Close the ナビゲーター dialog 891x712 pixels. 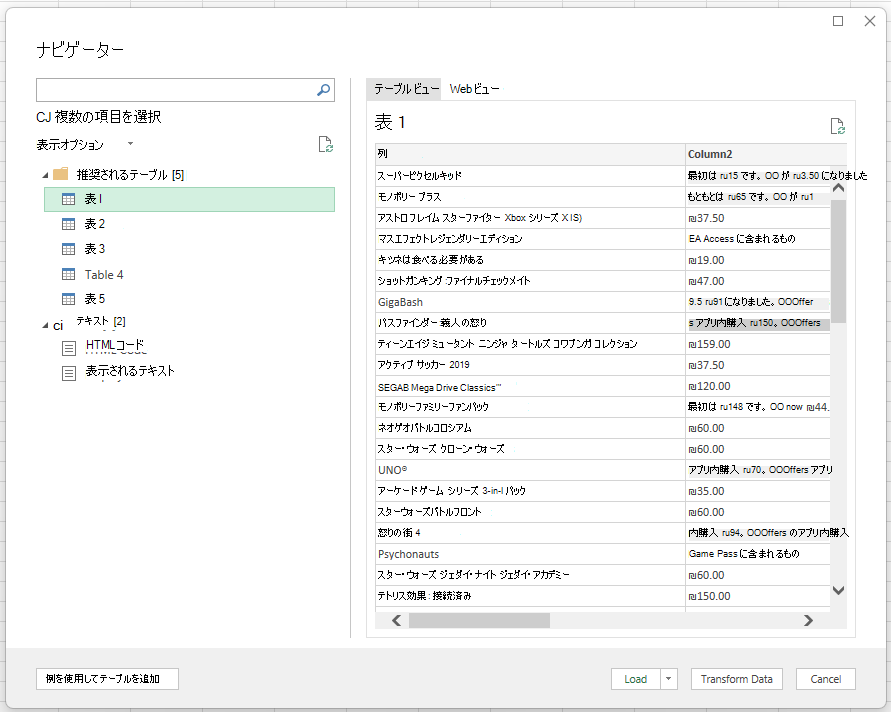pos(869,21)
